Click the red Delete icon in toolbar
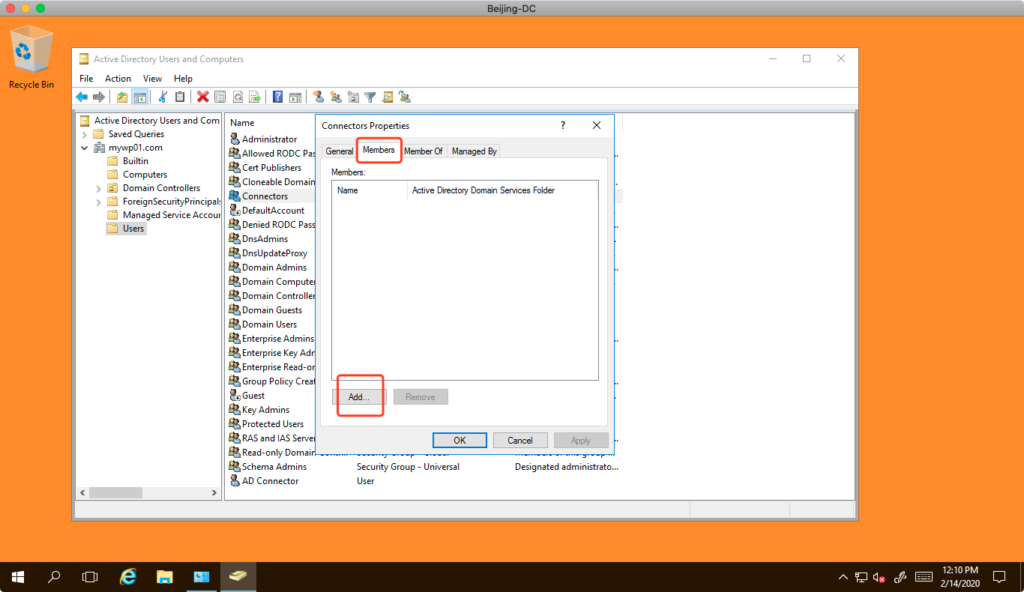This screenshot has width=1024, height=592. point(203,97)
